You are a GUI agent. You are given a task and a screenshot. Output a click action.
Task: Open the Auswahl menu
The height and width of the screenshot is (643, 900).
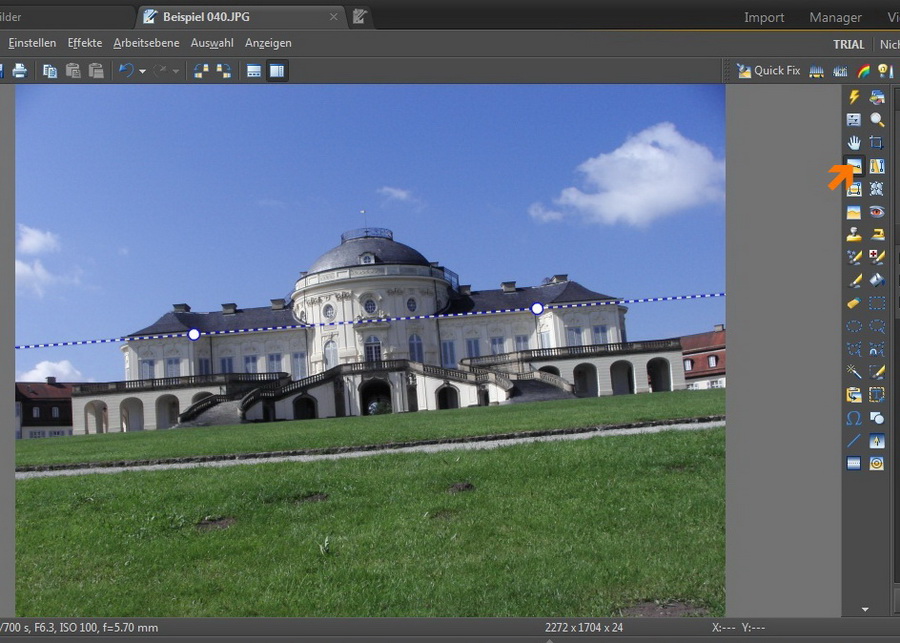point(212,43)
